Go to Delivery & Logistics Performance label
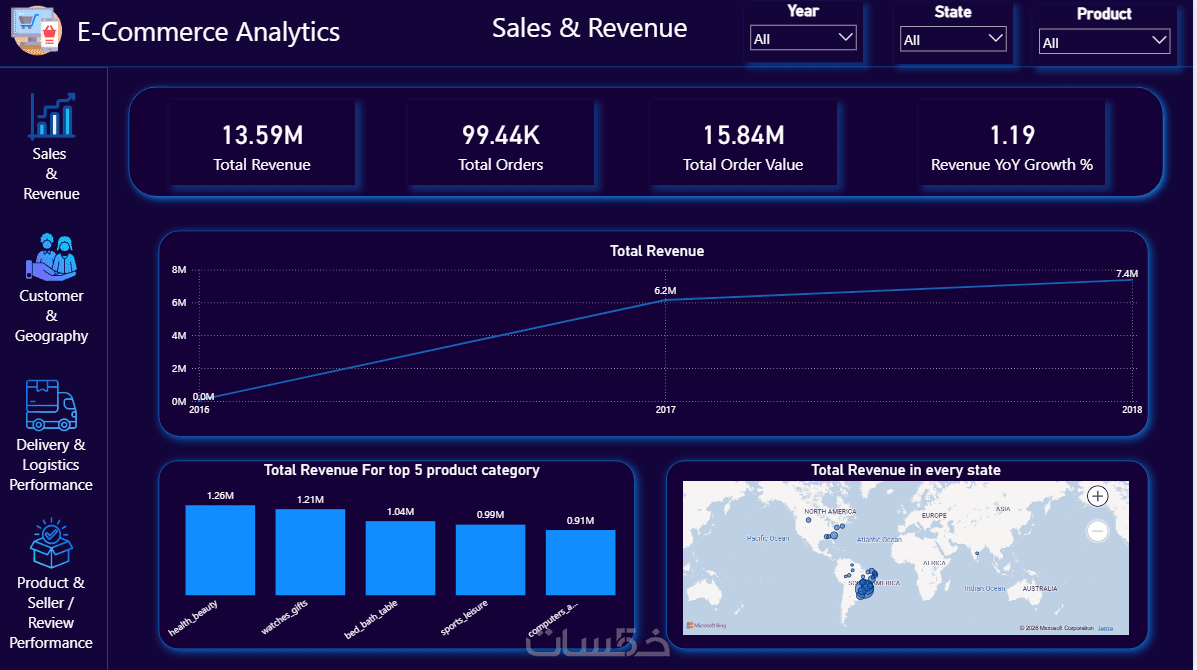The width and height of the screenshot is (1197, 670). [51, 465]
